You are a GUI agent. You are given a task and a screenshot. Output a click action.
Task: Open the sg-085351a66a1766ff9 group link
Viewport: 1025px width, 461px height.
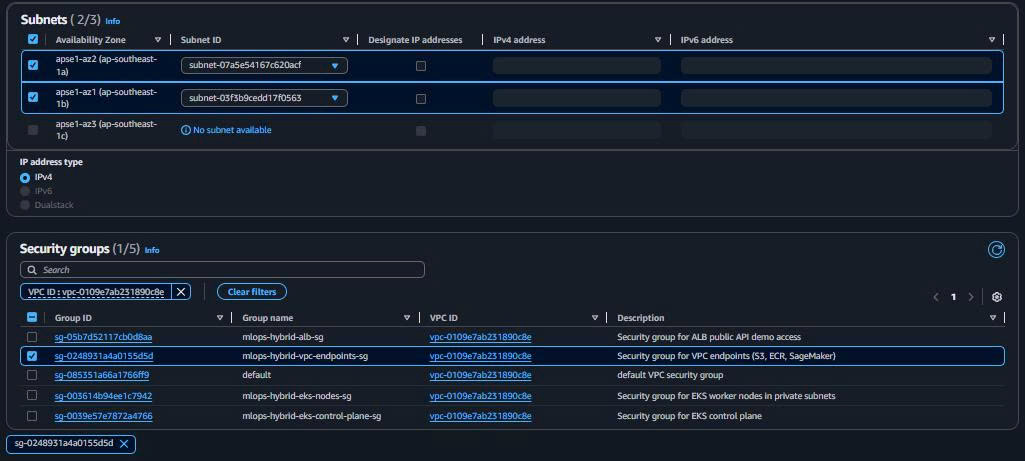point(101,376)
